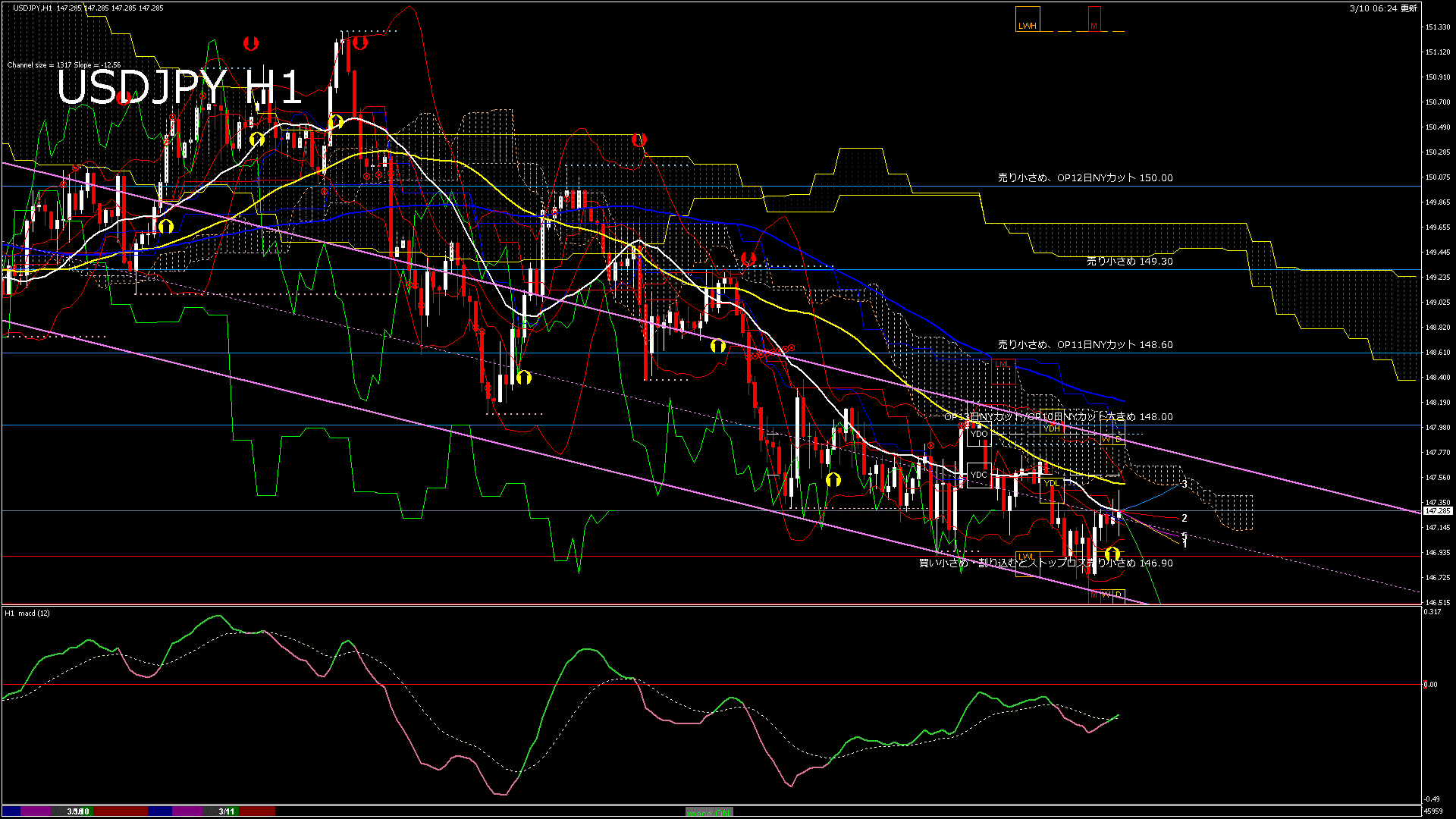This screenshot has width=1456, height=819.
Task: Click the 3/11 date marker on timeline
Action: click(226, 811)
